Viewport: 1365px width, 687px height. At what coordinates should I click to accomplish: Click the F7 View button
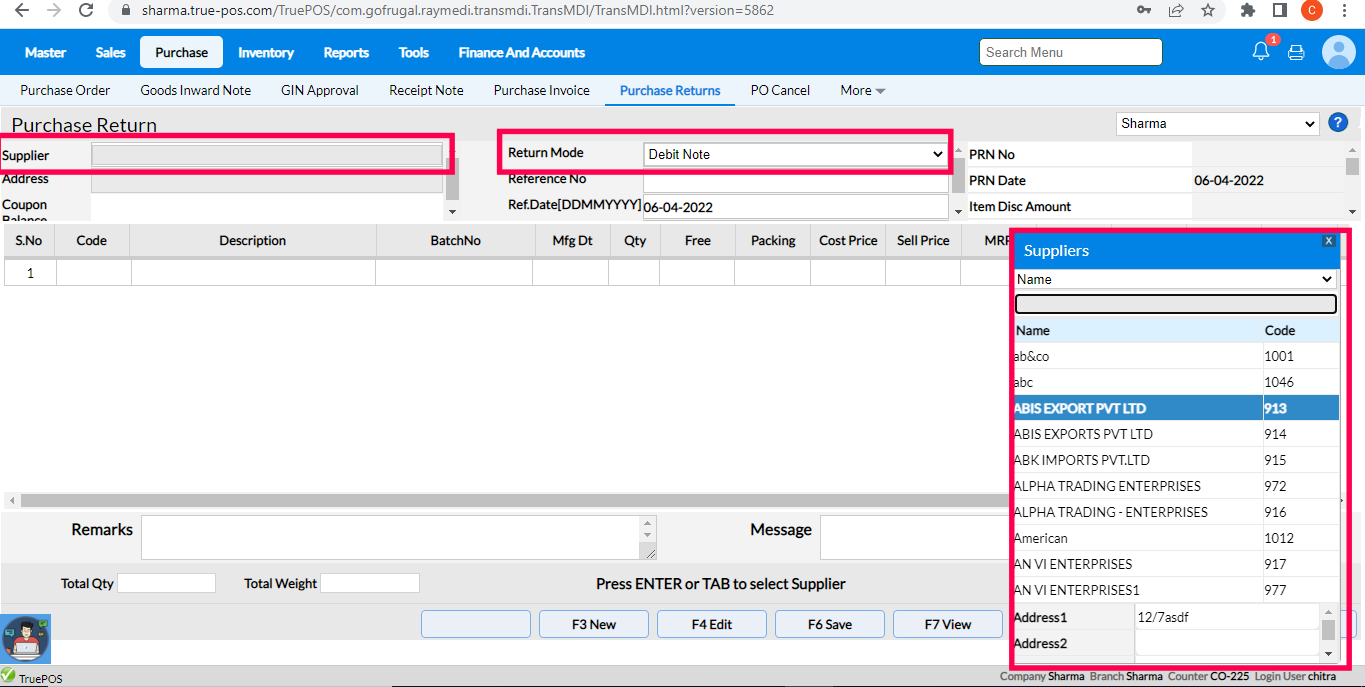click(x=948, y=624)
